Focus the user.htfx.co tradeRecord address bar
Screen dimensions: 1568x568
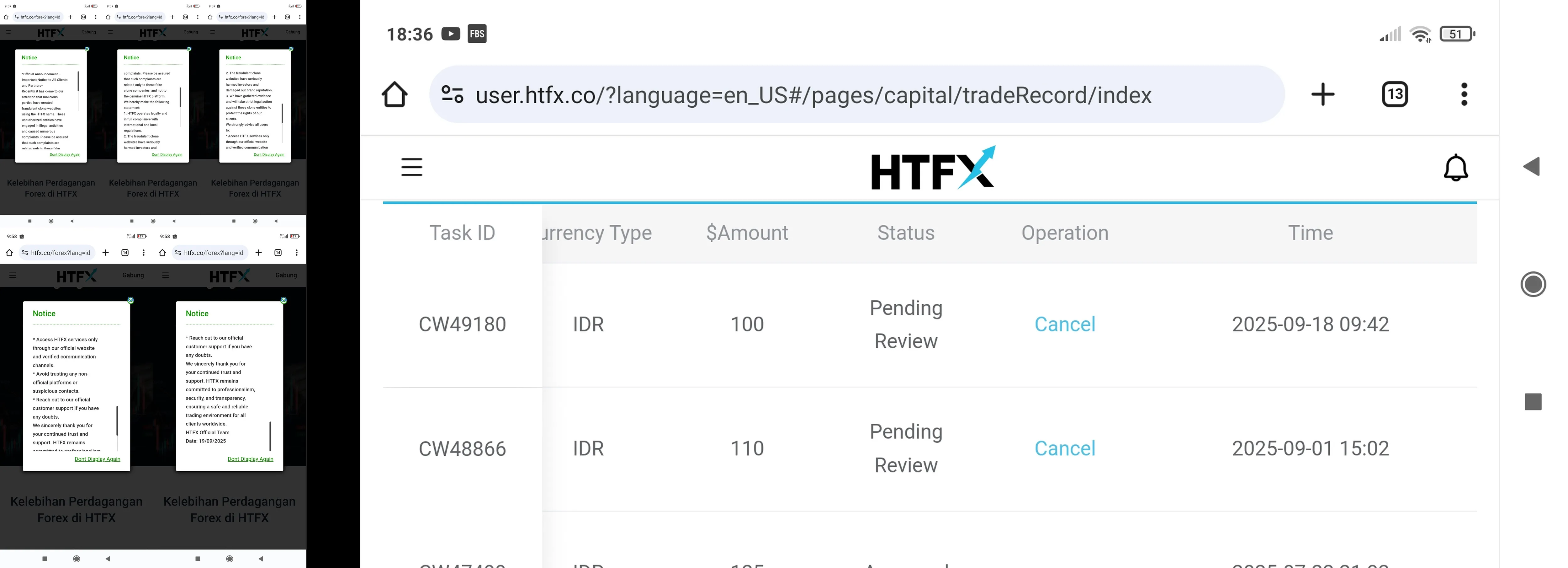click(x=856, y=94)
